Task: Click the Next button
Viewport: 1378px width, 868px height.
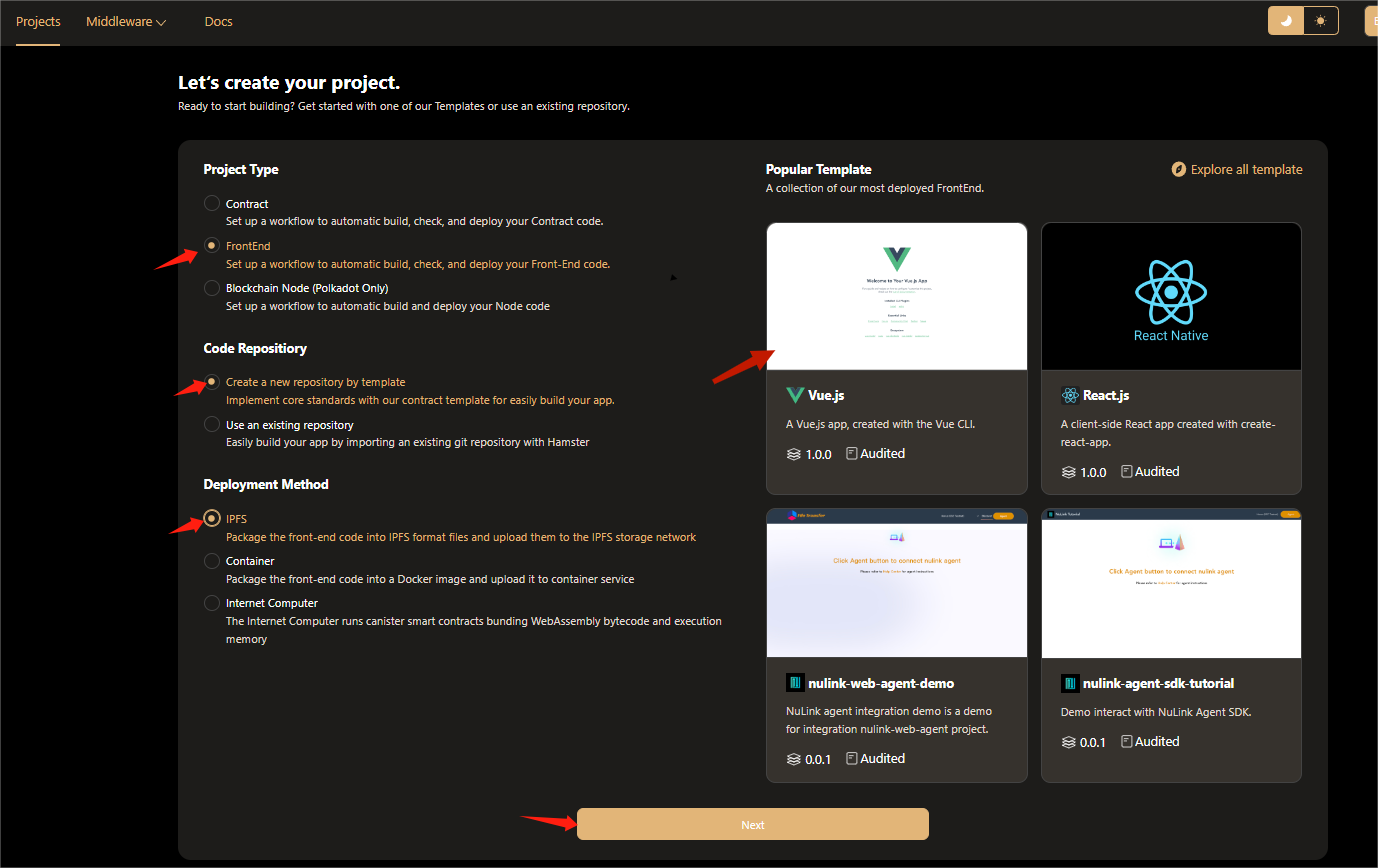Action: (x=753, y=824)
